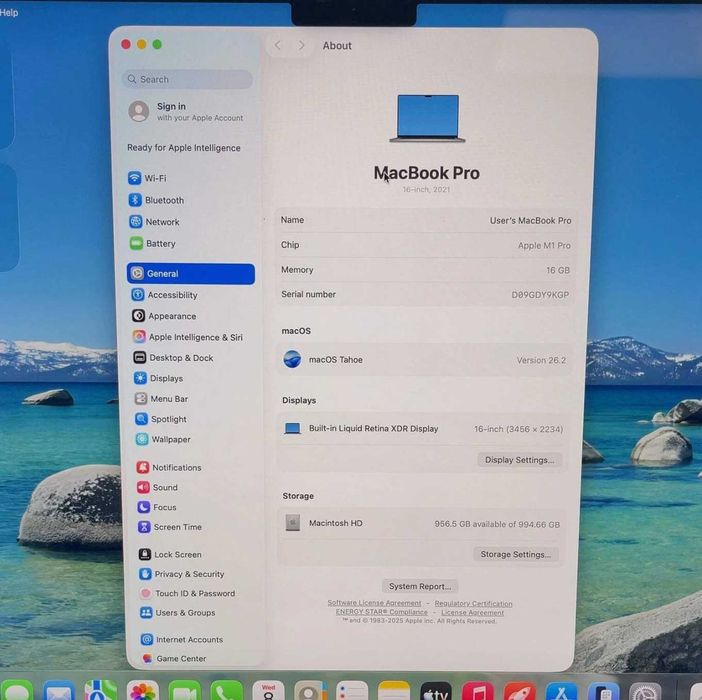The image size is (702, 700).
Task: Open Screen Time settings
Action: (170, 527)
